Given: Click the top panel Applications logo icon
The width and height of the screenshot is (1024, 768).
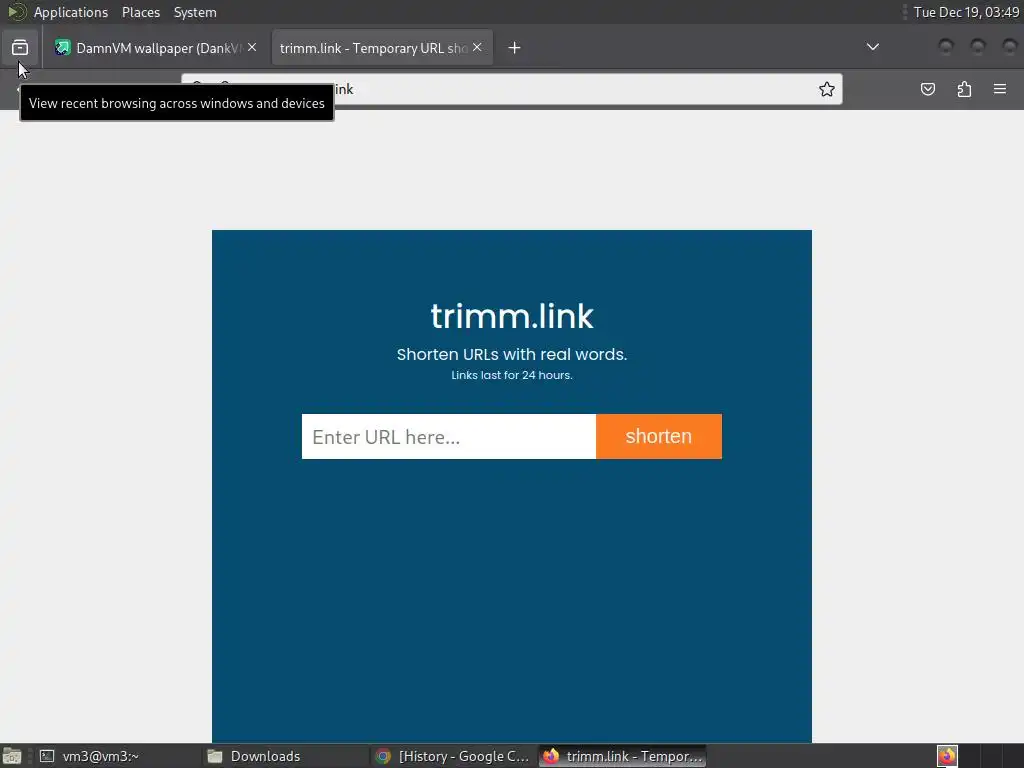Looking at the screenshot, I should click(16, 12).
